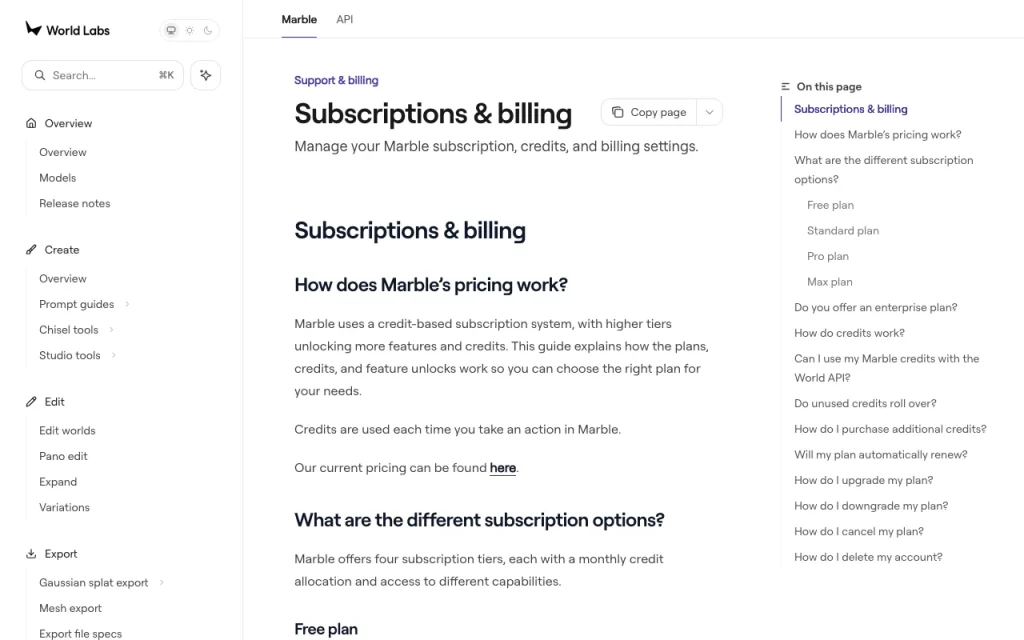Switch to the Marble tab

pyautogui.click(x=299, y=20)
